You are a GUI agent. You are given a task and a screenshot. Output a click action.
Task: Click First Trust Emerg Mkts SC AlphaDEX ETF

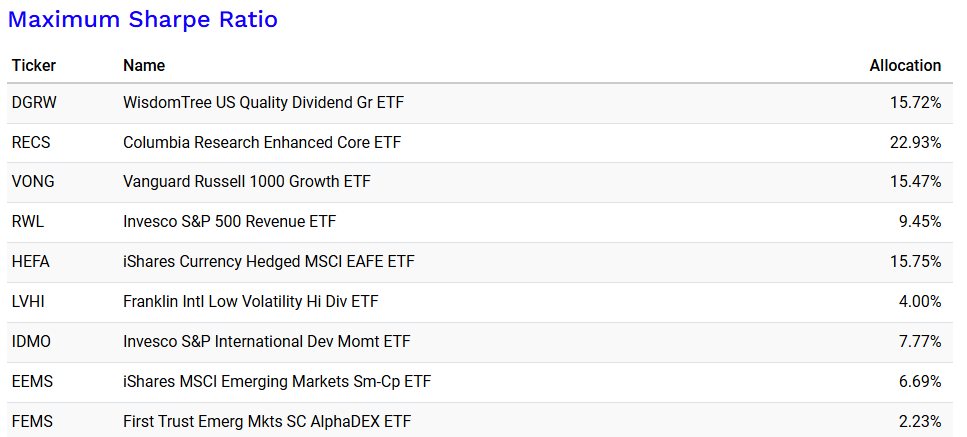pyautogui.click(x=266, y=421)
